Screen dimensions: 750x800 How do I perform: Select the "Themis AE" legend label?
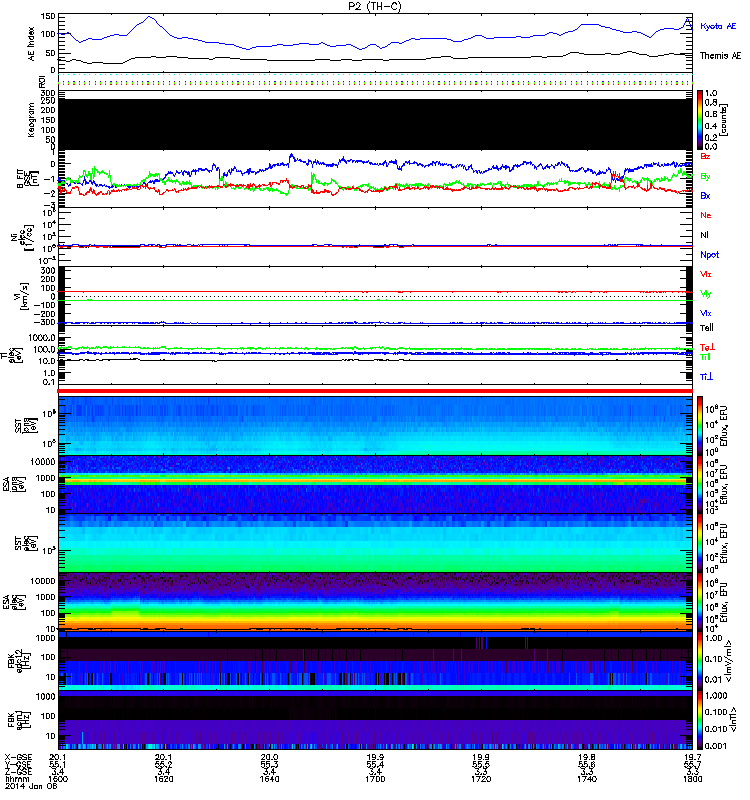point(720,56)
